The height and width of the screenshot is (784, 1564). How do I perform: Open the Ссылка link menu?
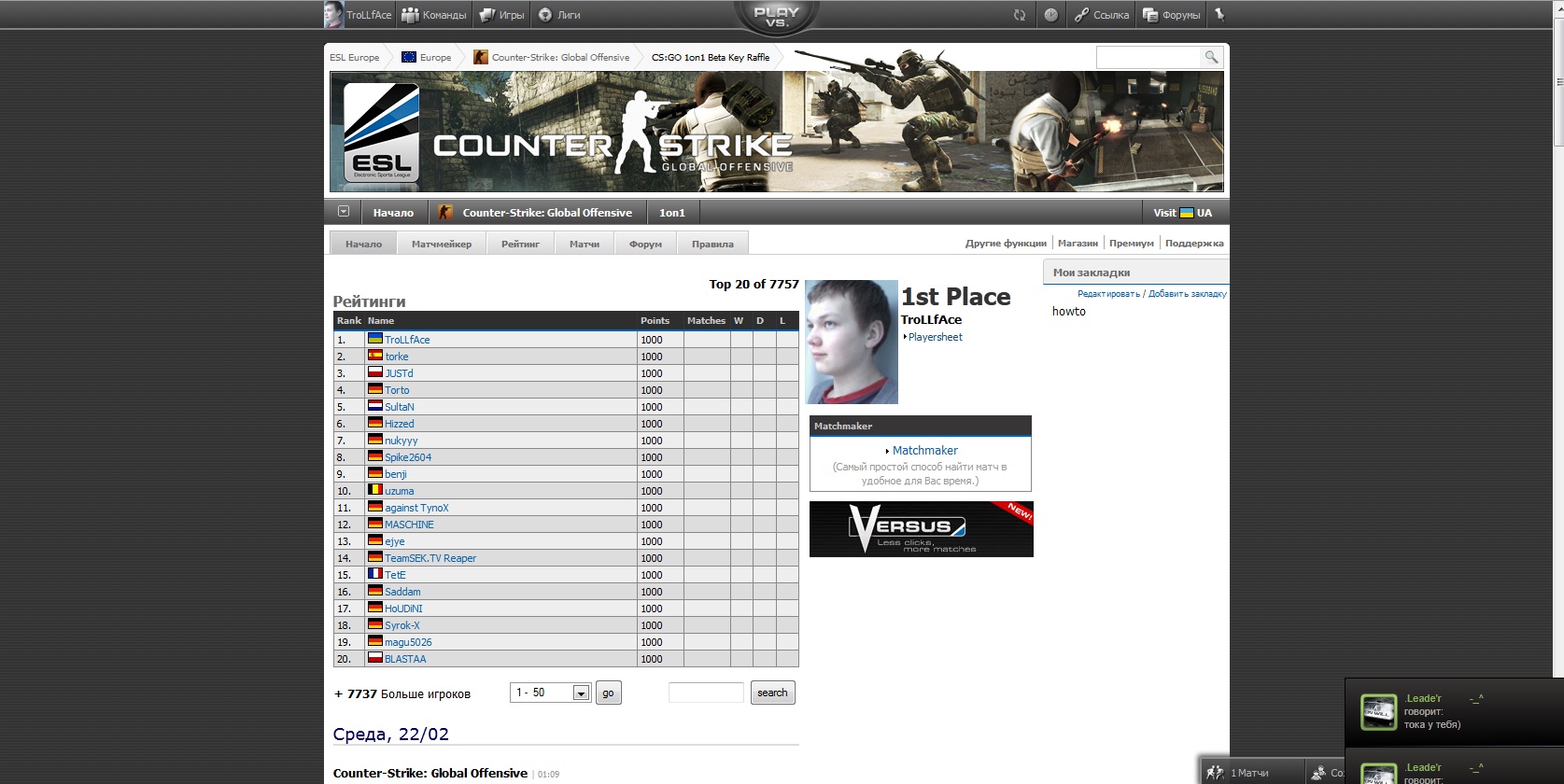coord(1102,15)
